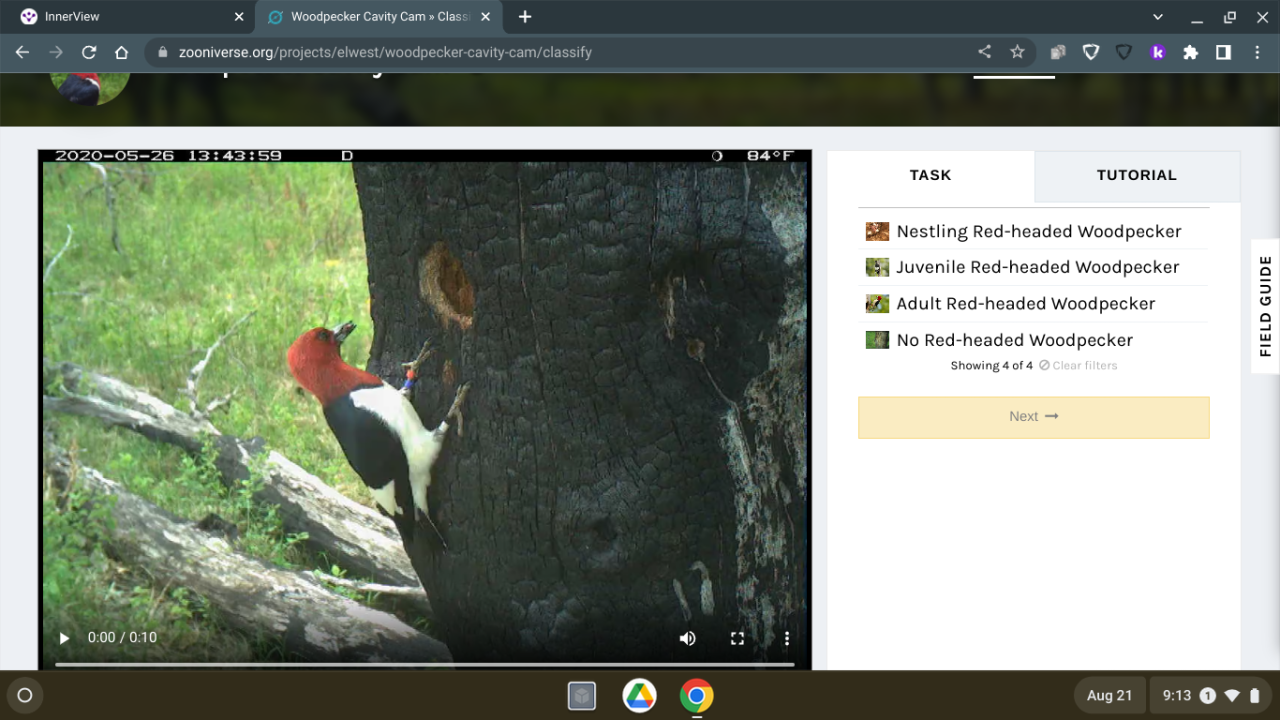
Task: Open the dark outlined shield extension
Action: [1124, 52]
